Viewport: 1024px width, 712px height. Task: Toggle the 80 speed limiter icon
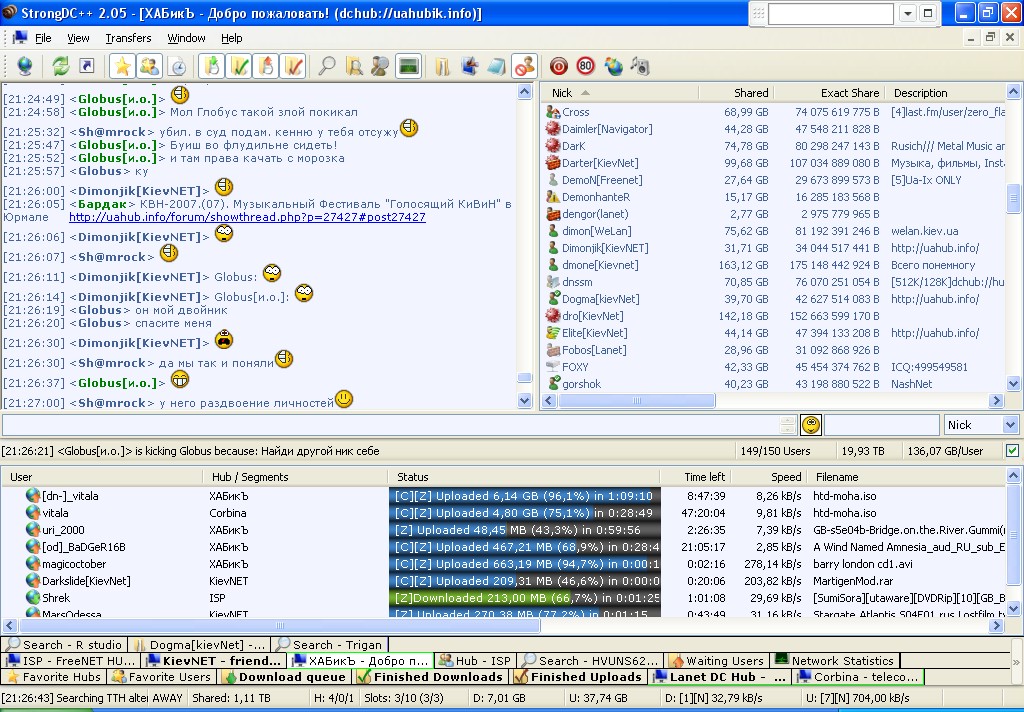(x=586, y=66)
